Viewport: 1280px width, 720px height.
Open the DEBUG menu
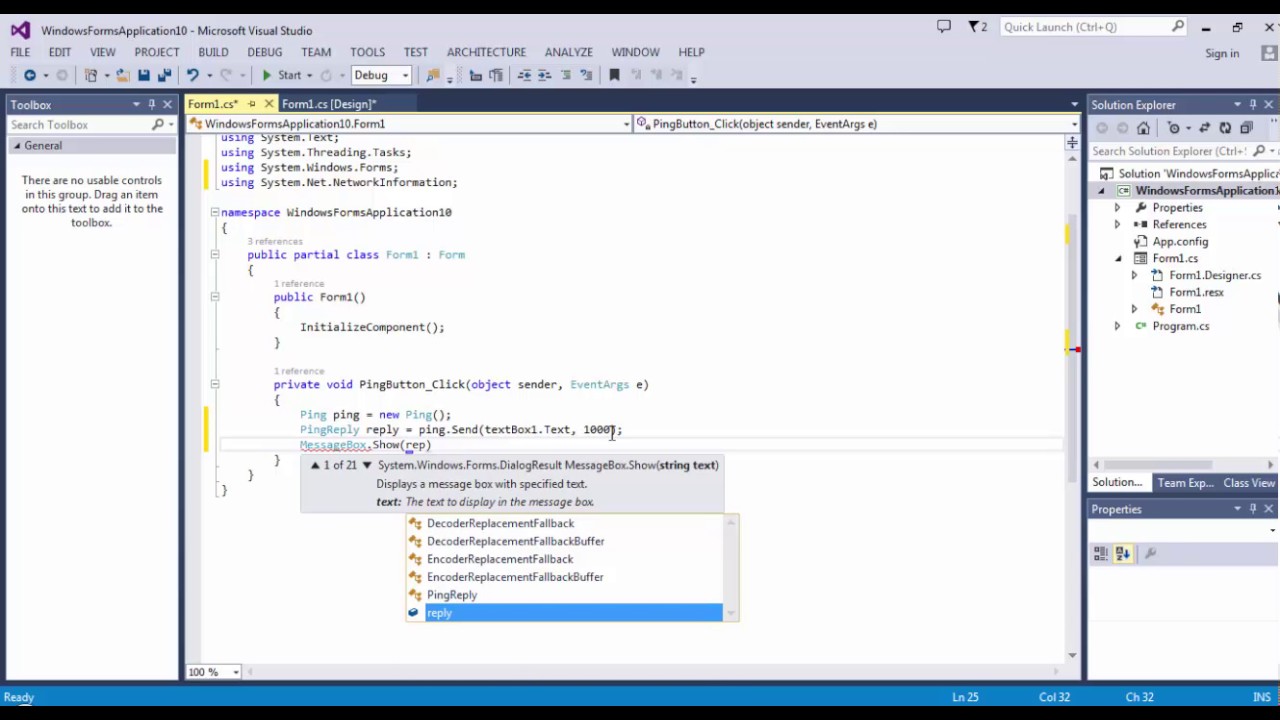pyautogui.click(x=265, y=52)
